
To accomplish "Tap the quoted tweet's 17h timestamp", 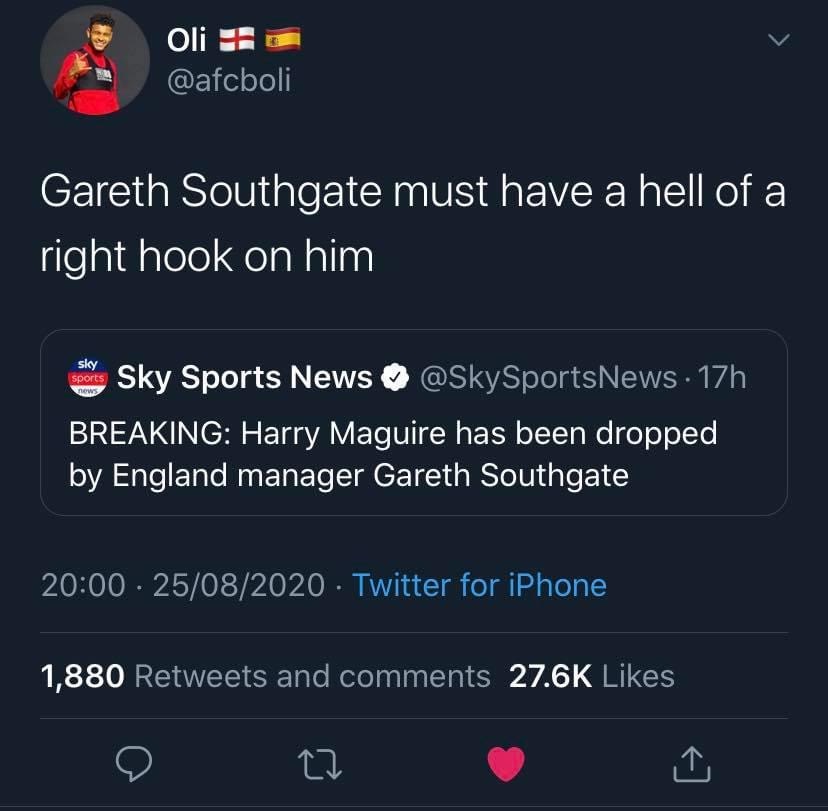I will click(722, 378).
